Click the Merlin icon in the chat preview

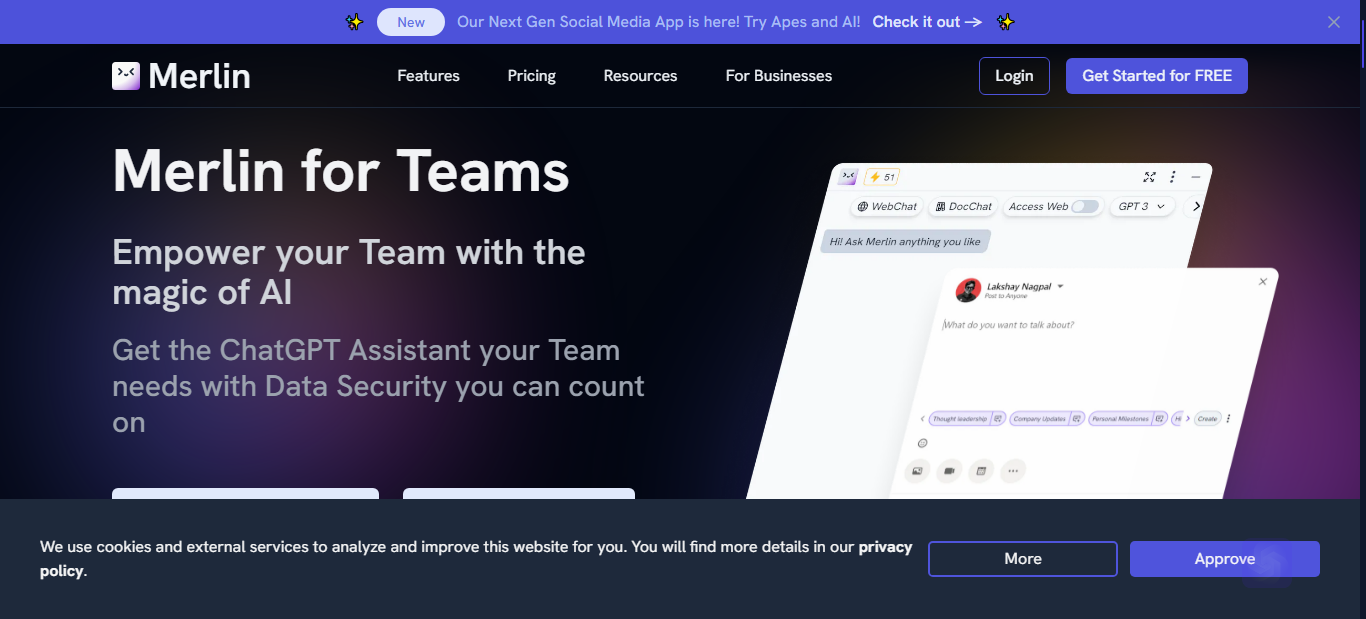(849, 176)
